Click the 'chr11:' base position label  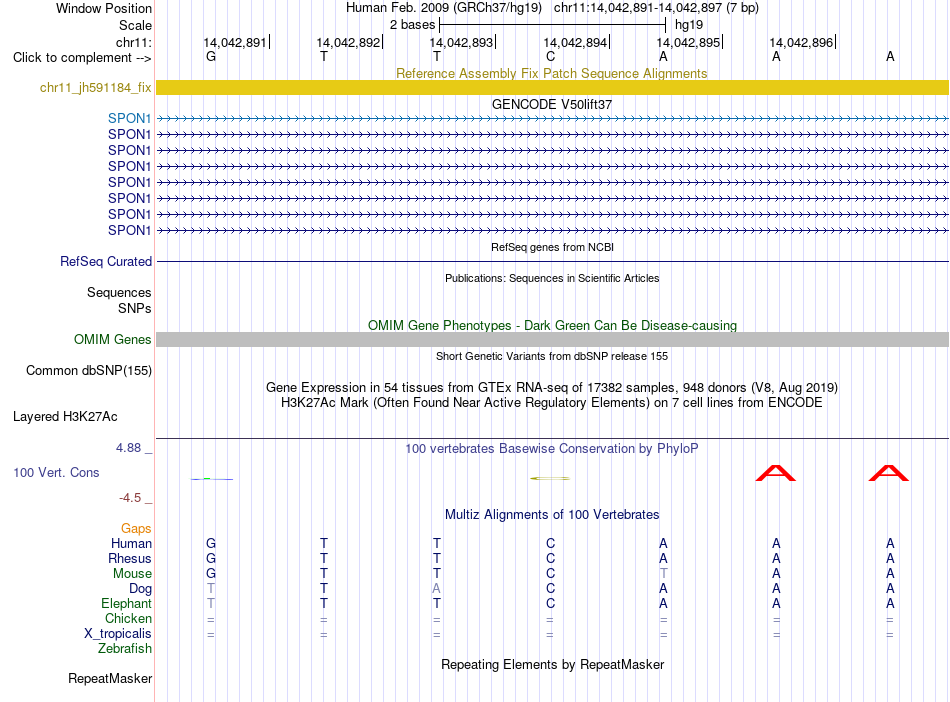point(134,42)
